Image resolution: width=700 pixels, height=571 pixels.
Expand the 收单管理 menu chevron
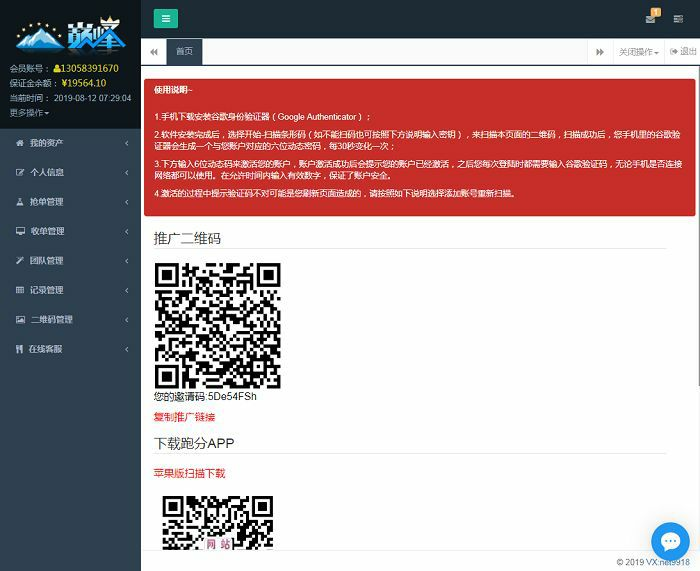click(x=127, y=231)
